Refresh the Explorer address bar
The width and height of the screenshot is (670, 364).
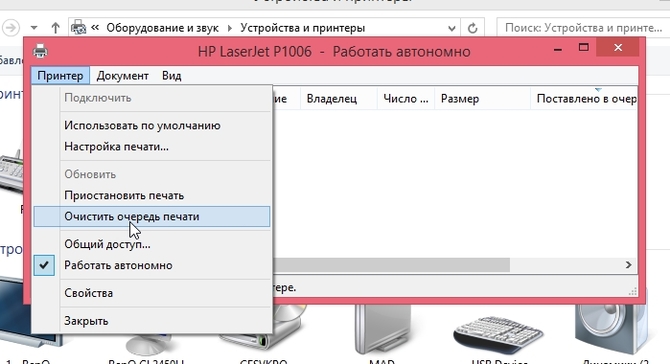(472, 28)
